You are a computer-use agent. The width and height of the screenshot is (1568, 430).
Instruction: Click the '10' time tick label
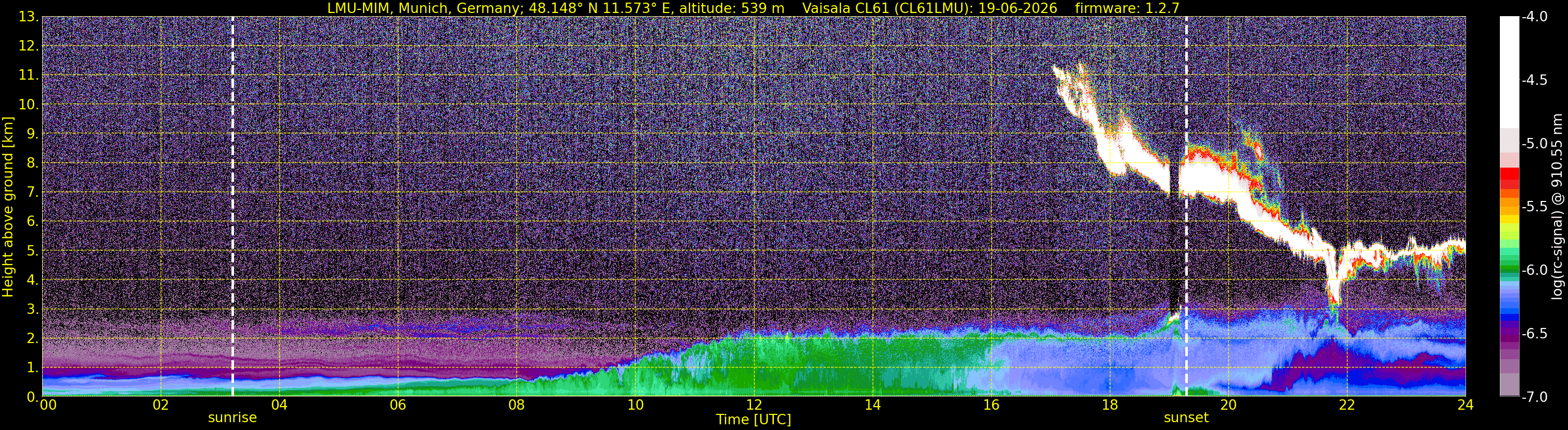(x=636, y=404)
